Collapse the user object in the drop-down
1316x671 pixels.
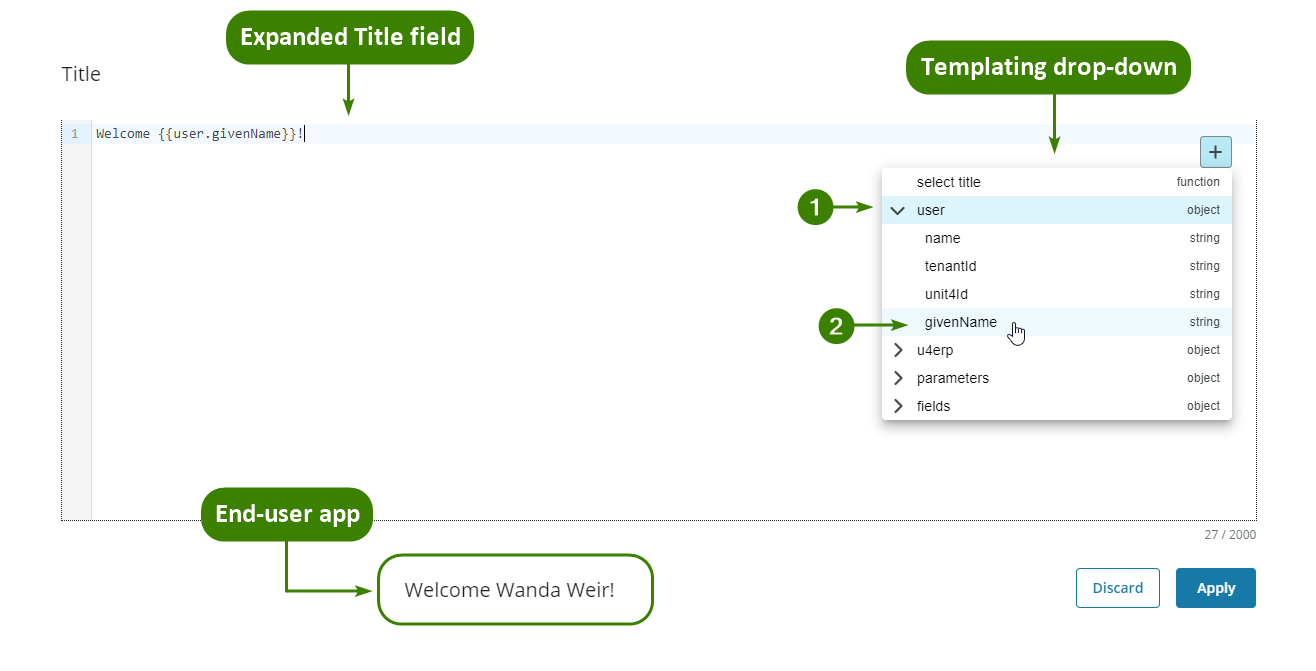tap(897, 210)
